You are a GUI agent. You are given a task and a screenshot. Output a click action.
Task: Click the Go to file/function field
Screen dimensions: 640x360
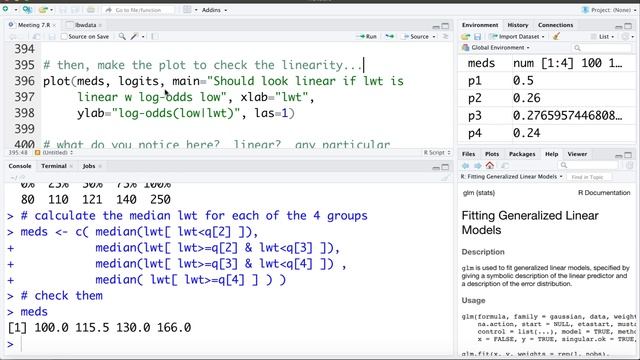point(139,9)
